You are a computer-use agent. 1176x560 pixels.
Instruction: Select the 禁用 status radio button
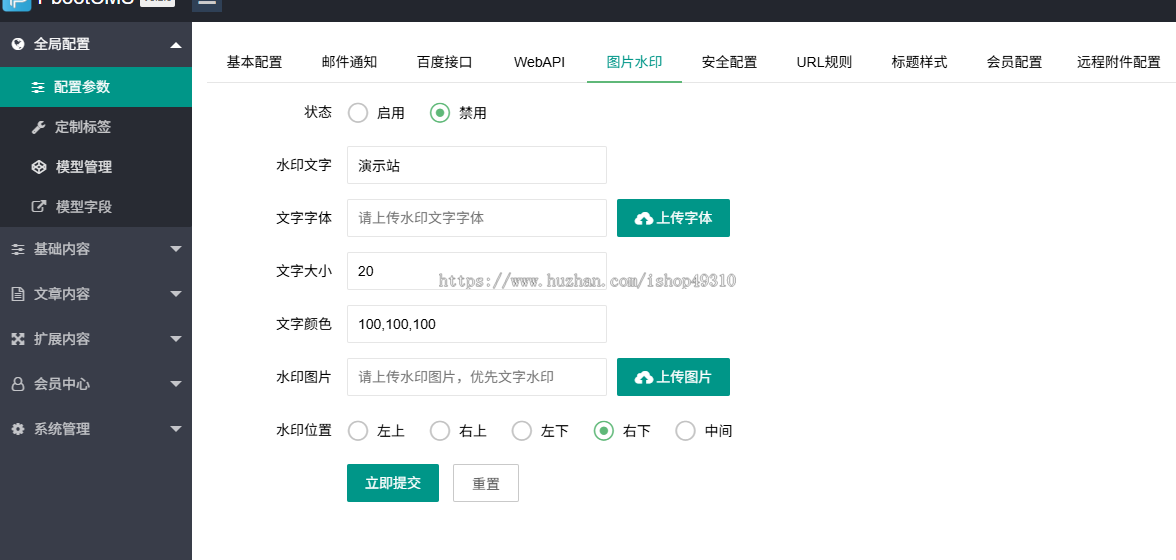pos(440,113)
